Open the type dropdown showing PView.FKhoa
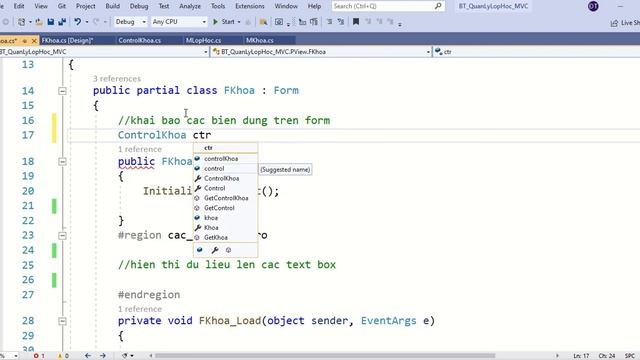 click(321, 52)
